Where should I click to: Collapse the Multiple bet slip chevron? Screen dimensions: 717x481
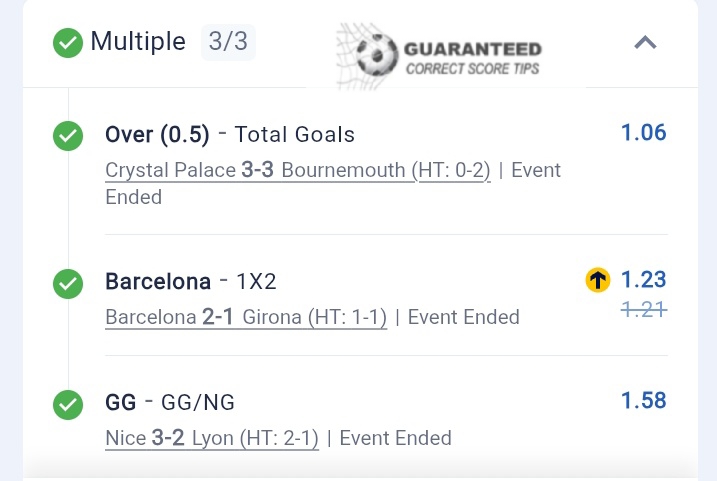point(646,43)
